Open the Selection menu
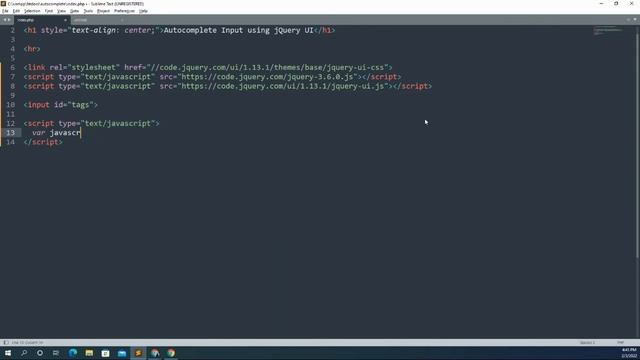640x360 pixels. click(32, 11)
